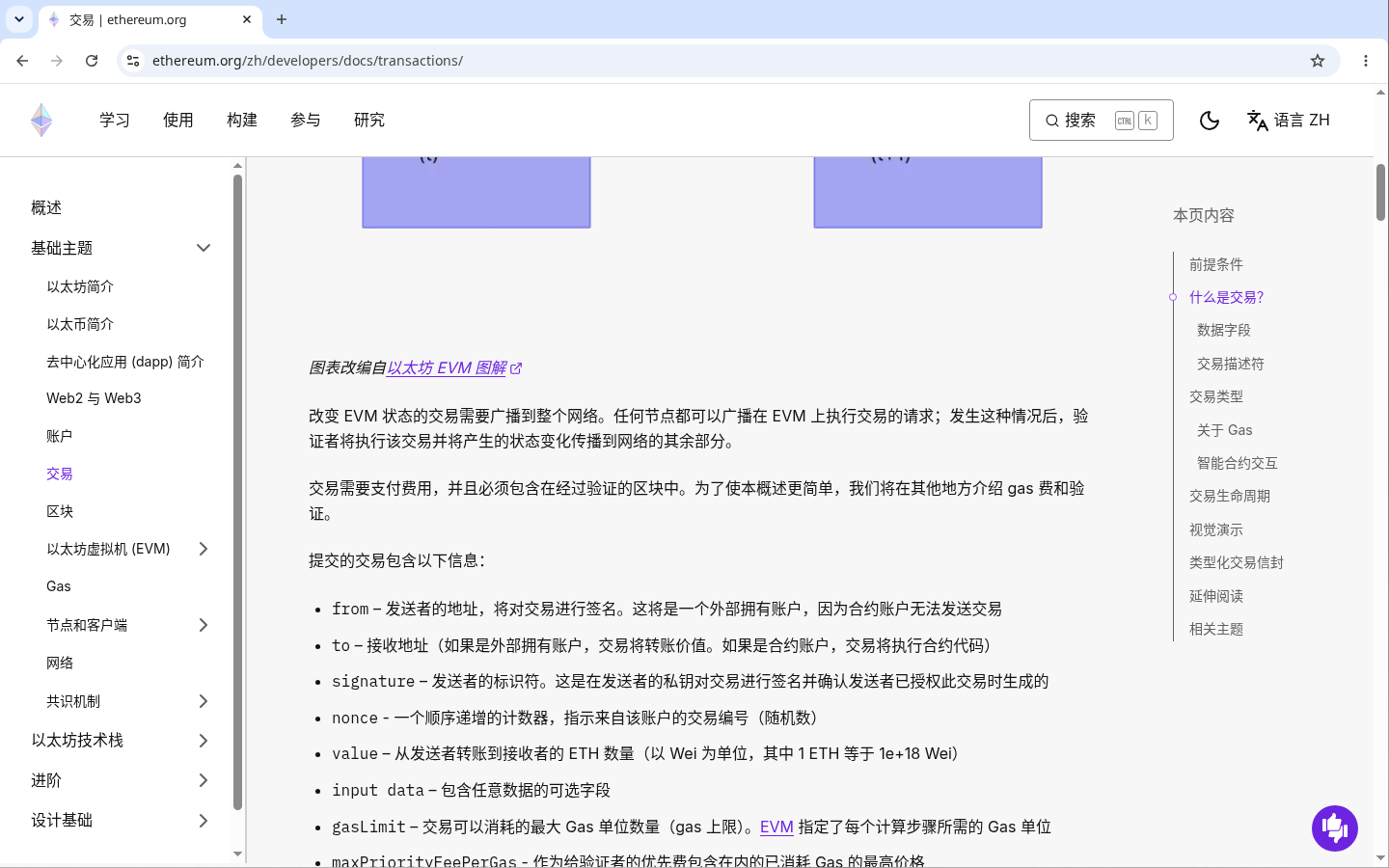This screenshot has width=1389, height=868.
Task: Open the 使用 navigation menu
Action: [x=178, y=120]
